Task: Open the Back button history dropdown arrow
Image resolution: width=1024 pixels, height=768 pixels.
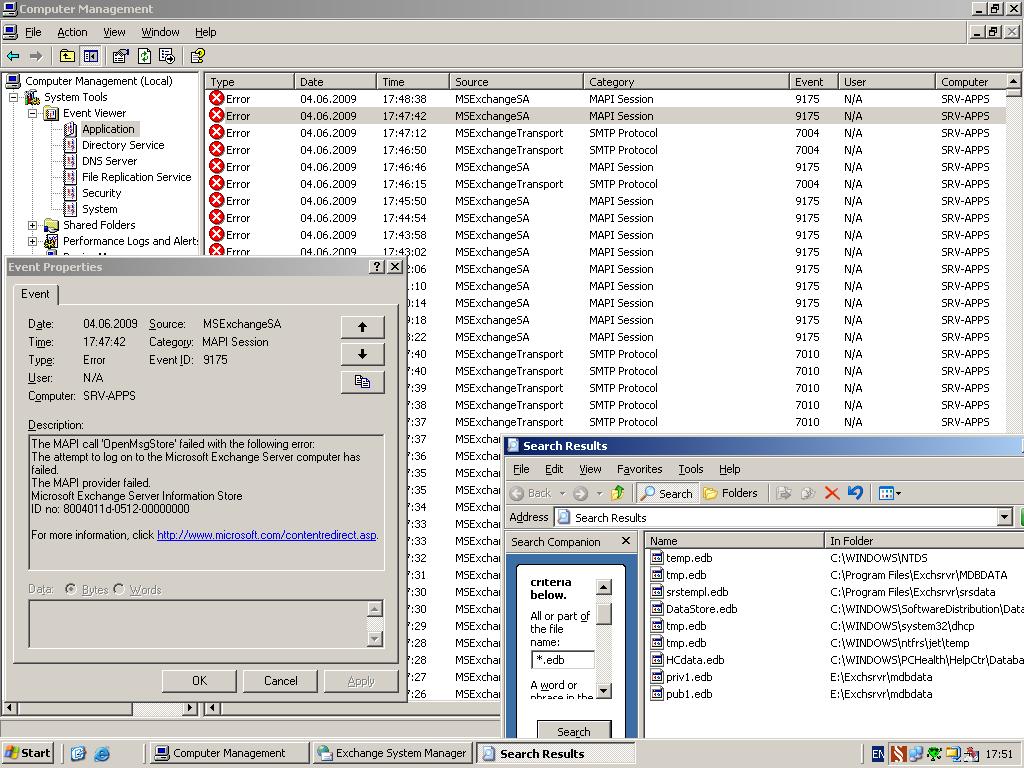Action: tap(562, 493)
